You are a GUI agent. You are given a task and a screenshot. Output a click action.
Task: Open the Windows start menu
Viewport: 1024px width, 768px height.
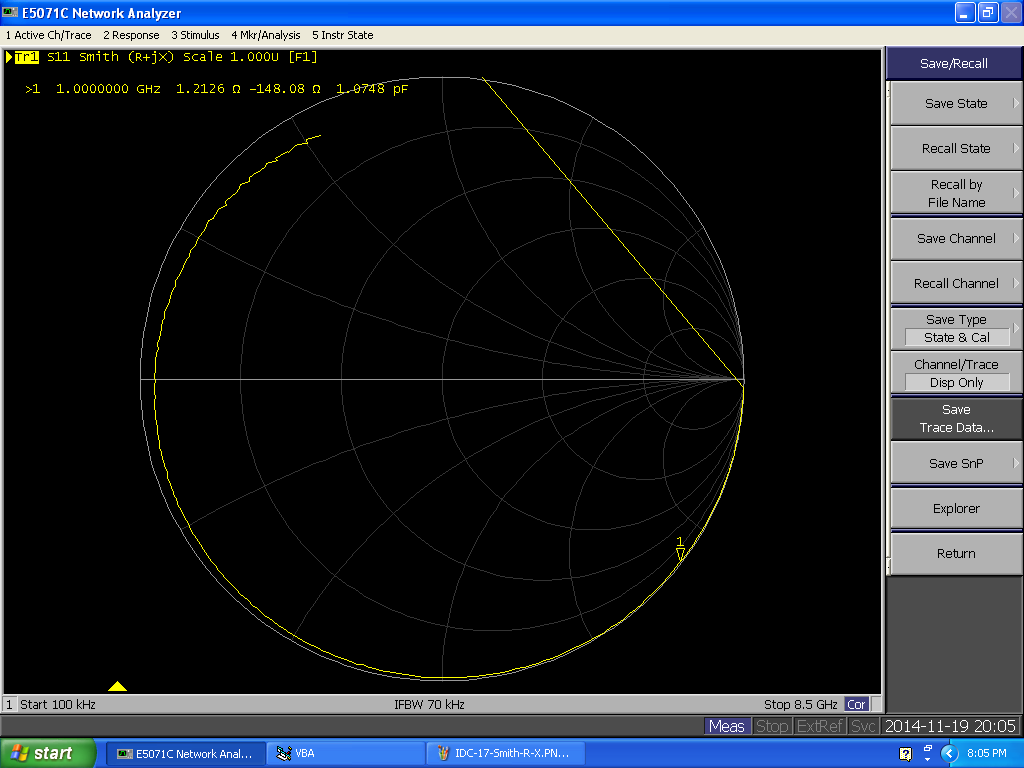[47, 753]
